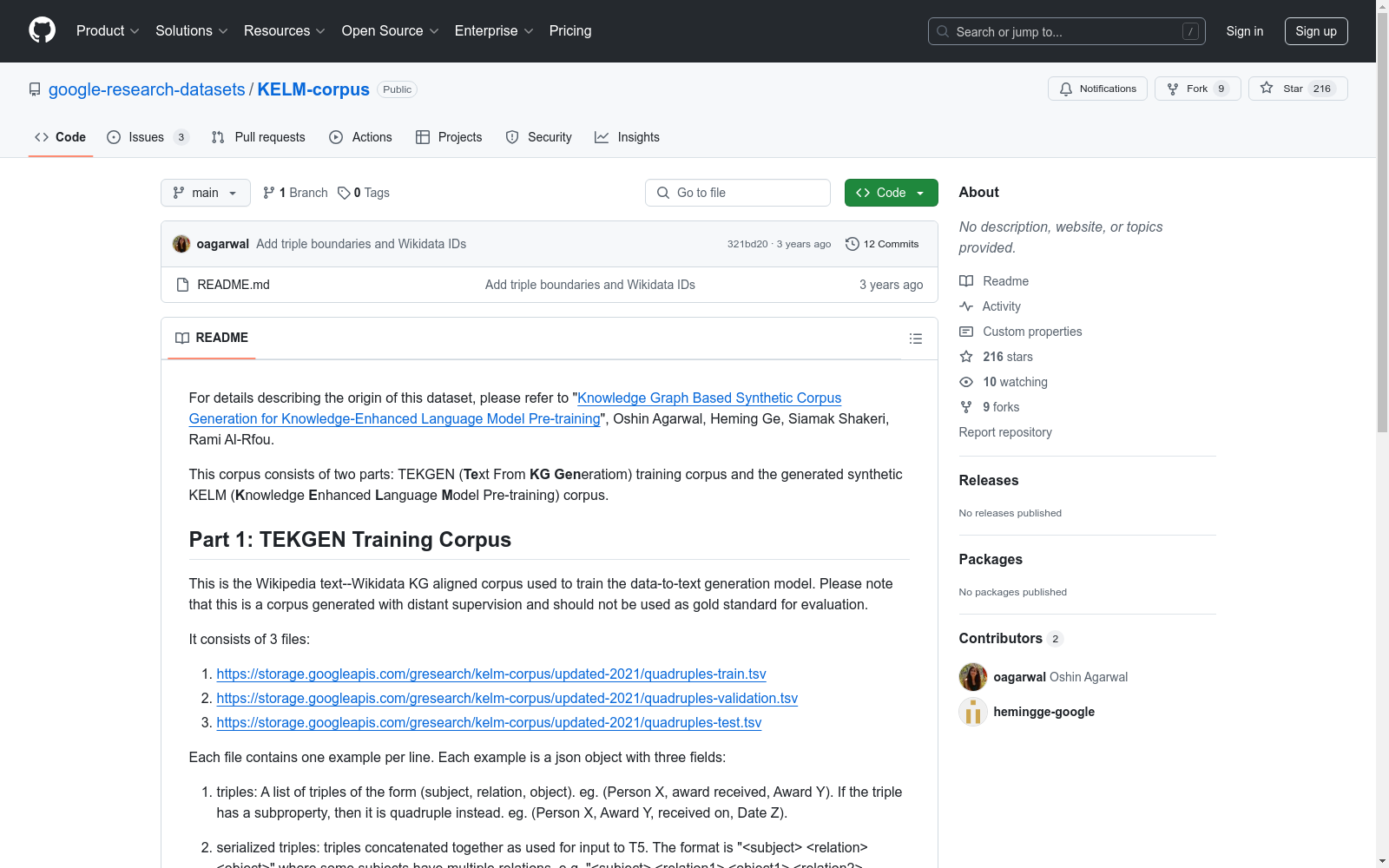The height and width of the screenshot is (868, 1389).
Task: Expand the Enterprise menu
Action: point(494,31)
